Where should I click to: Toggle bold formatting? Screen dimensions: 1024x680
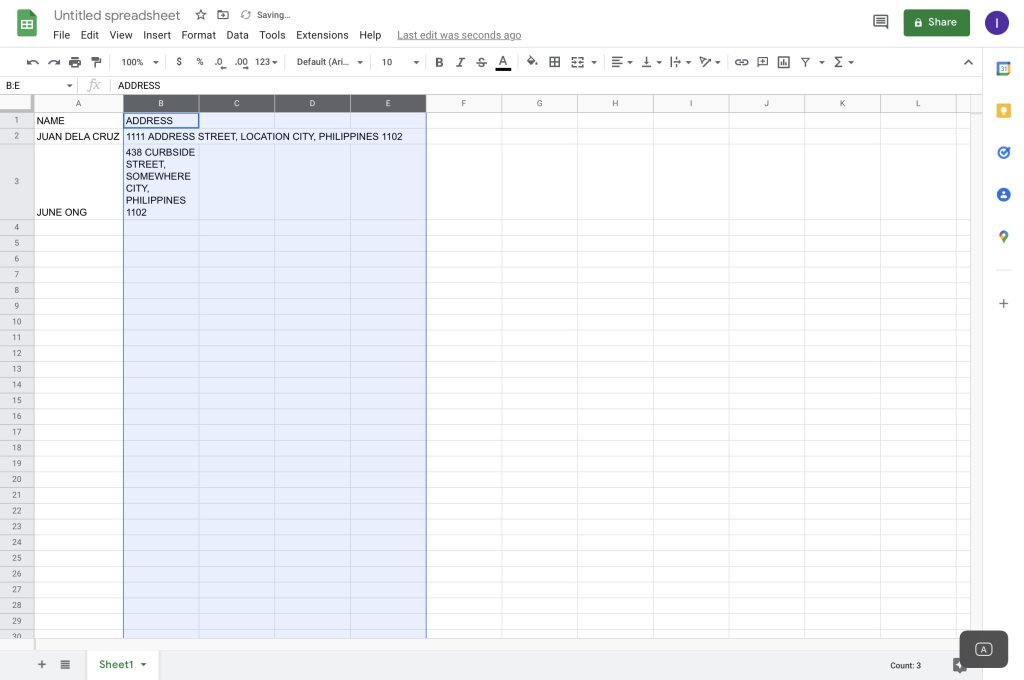439,61
